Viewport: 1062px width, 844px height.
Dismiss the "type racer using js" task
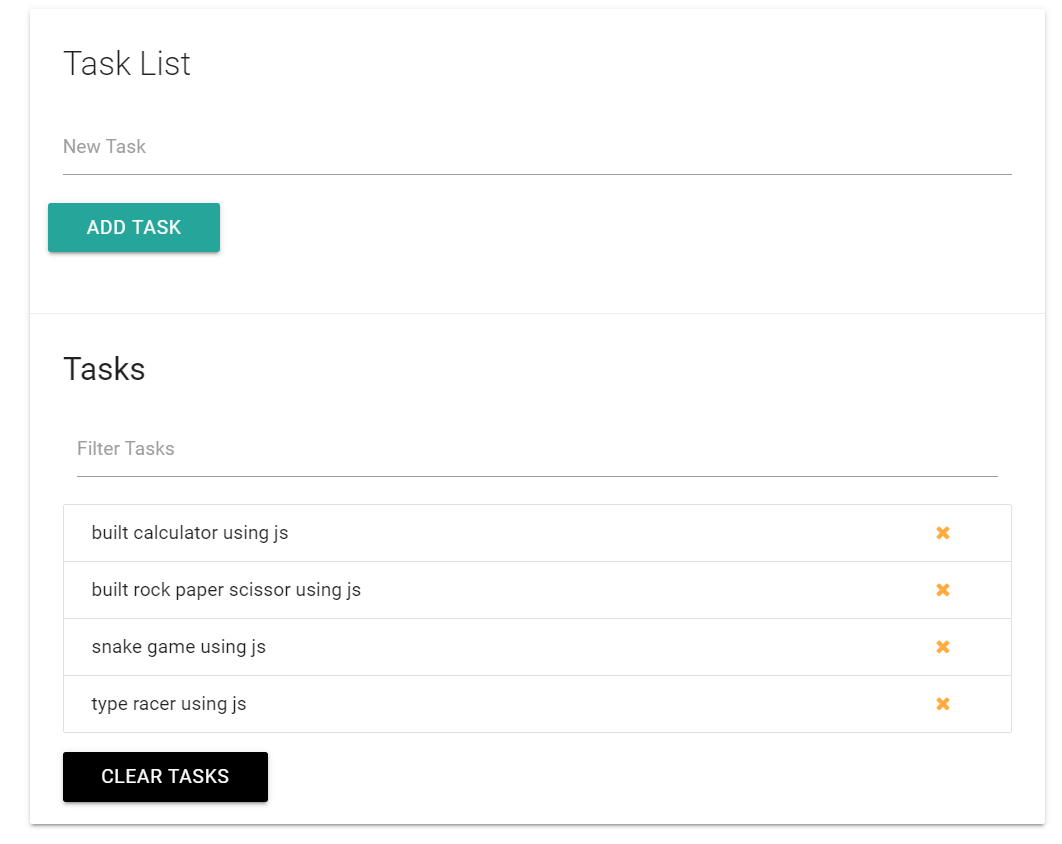point(942,703)
